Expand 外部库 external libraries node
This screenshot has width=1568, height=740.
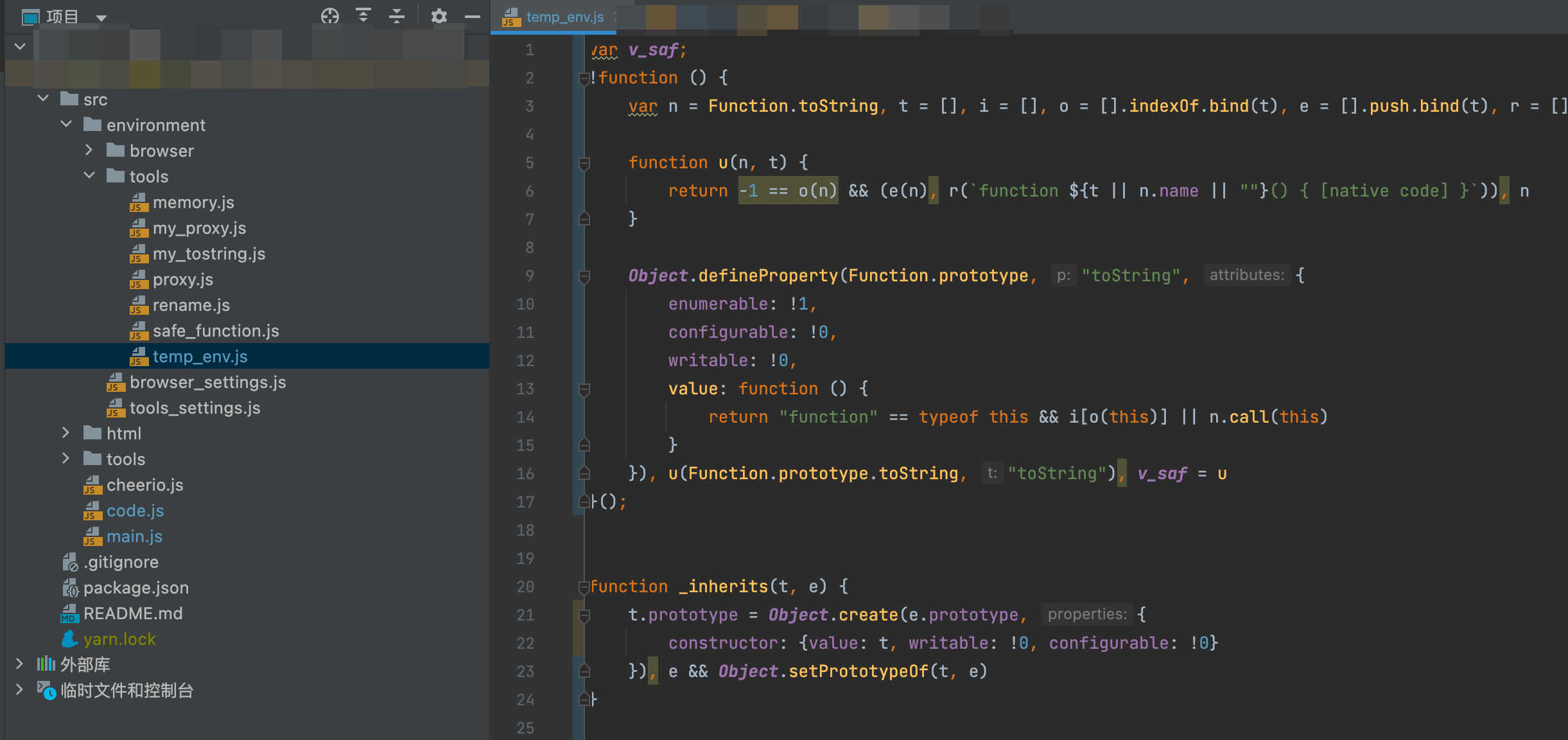(20, 664)
